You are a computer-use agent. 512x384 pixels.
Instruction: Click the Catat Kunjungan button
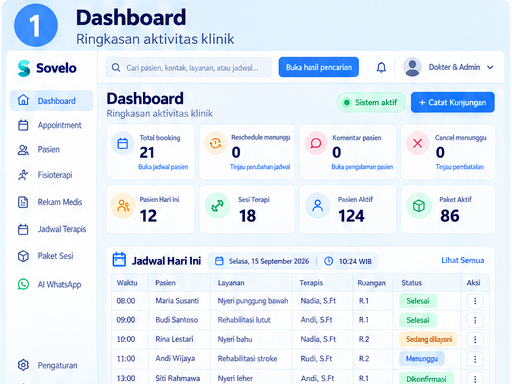(453, 102)
